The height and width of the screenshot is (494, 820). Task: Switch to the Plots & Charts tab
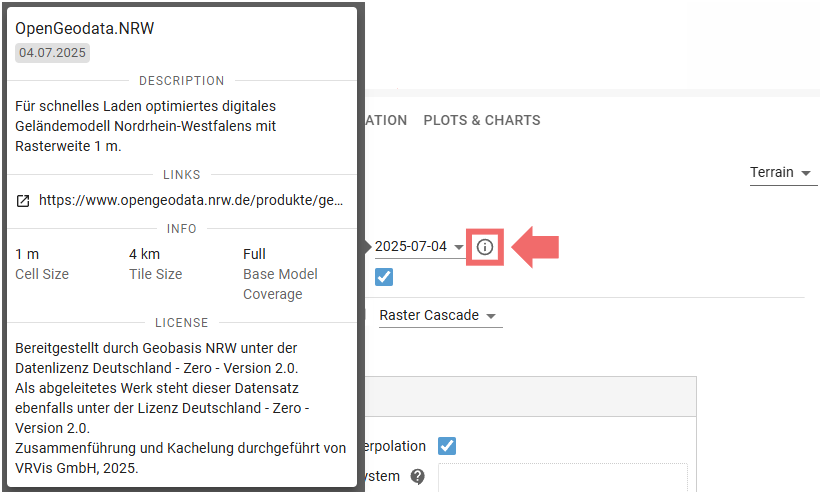(482, 120)
